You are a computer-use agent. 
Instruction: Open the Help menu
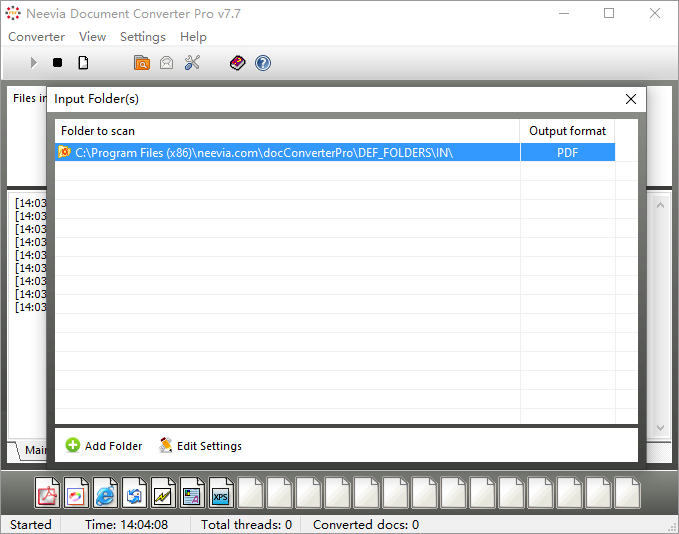[x=193, y=37]
